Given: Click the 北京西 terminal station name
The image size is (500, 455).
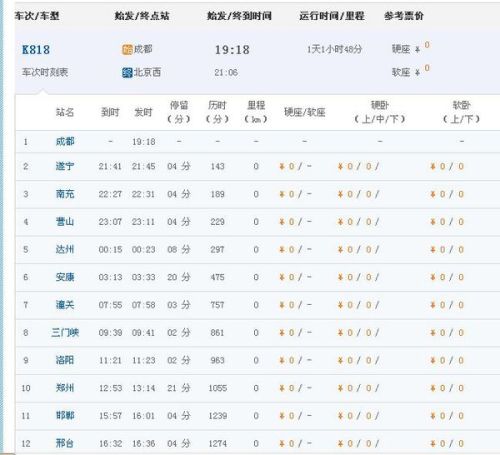Looking at the screenshot, I should pos(147,72).
